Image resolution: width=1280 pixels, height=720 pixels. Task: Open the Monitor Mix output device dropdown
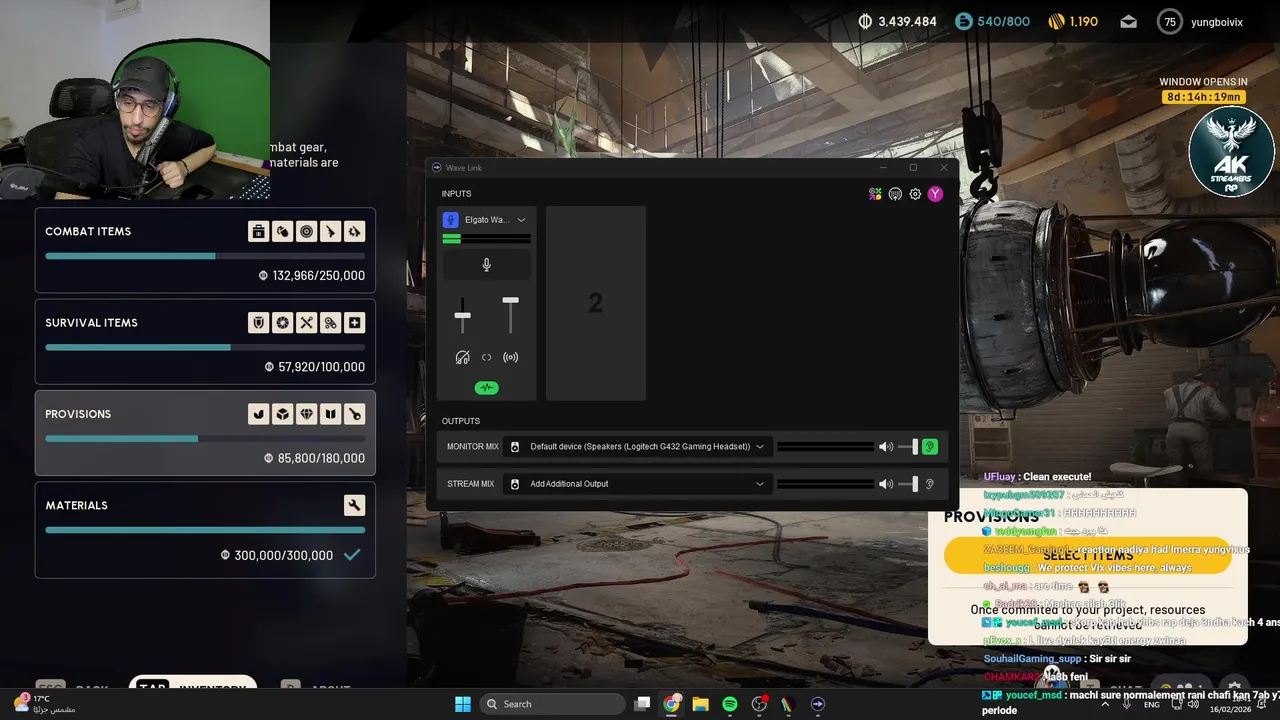tap(637, 447)
